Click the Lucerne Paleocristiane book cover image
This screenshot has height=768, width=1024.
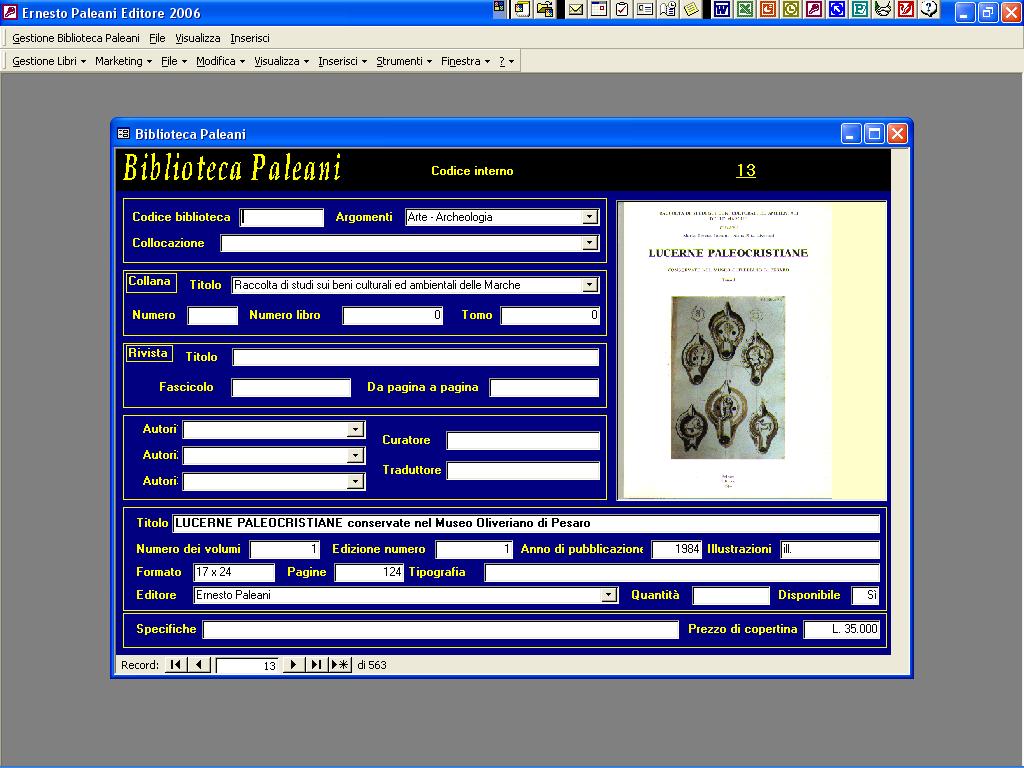point(727,349)
